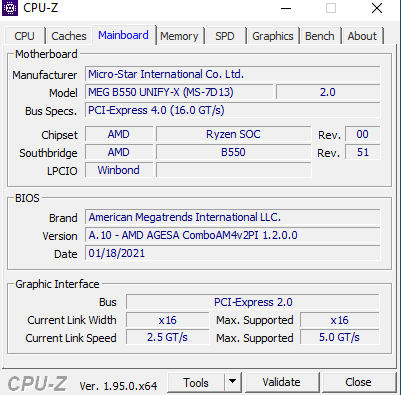Open the Caches tab
Screen dimensions: 401x395
pos(69,36)
